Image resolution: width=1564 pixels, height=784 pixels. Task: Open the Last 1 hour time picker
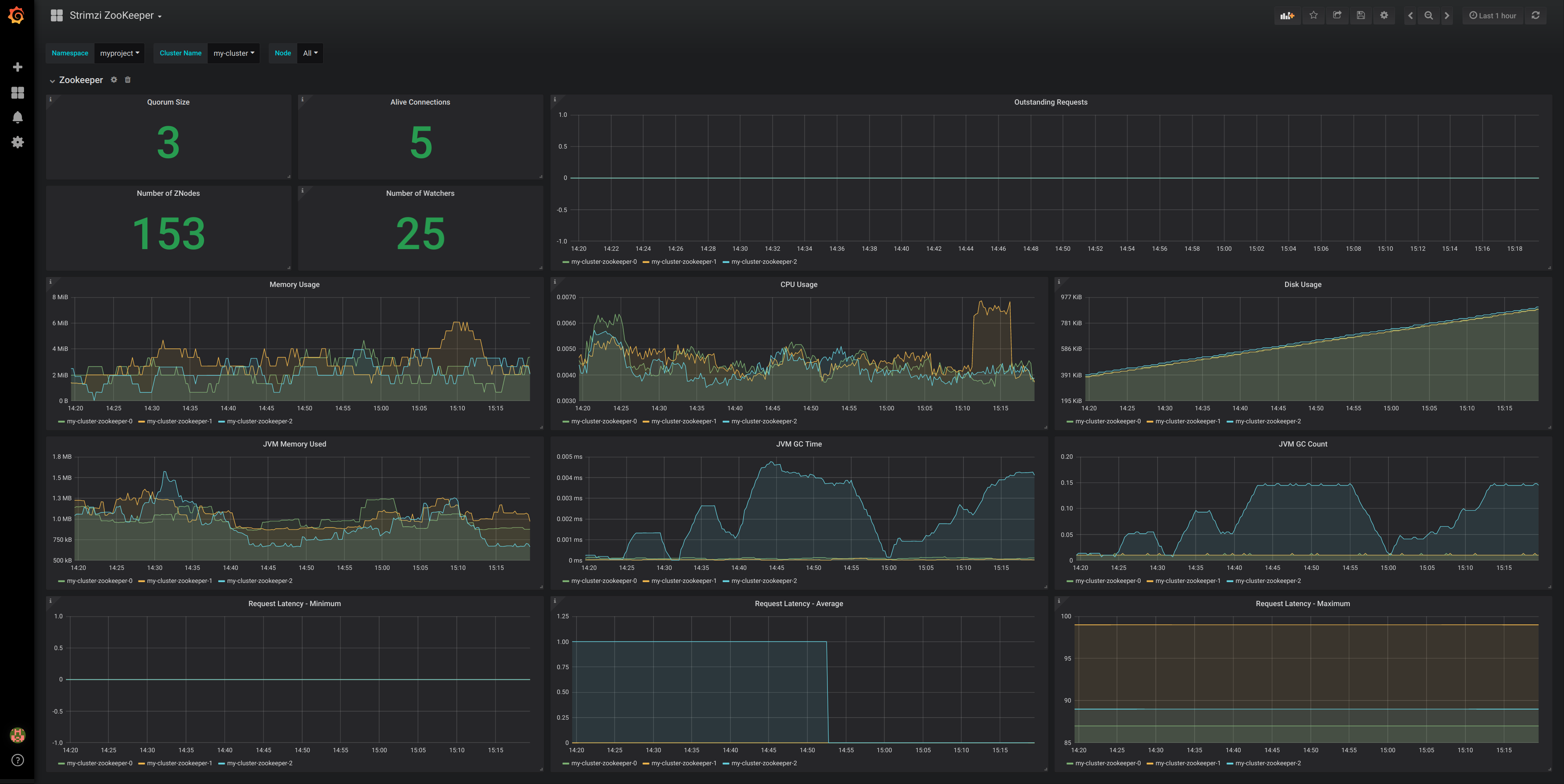click(1492, 16)
